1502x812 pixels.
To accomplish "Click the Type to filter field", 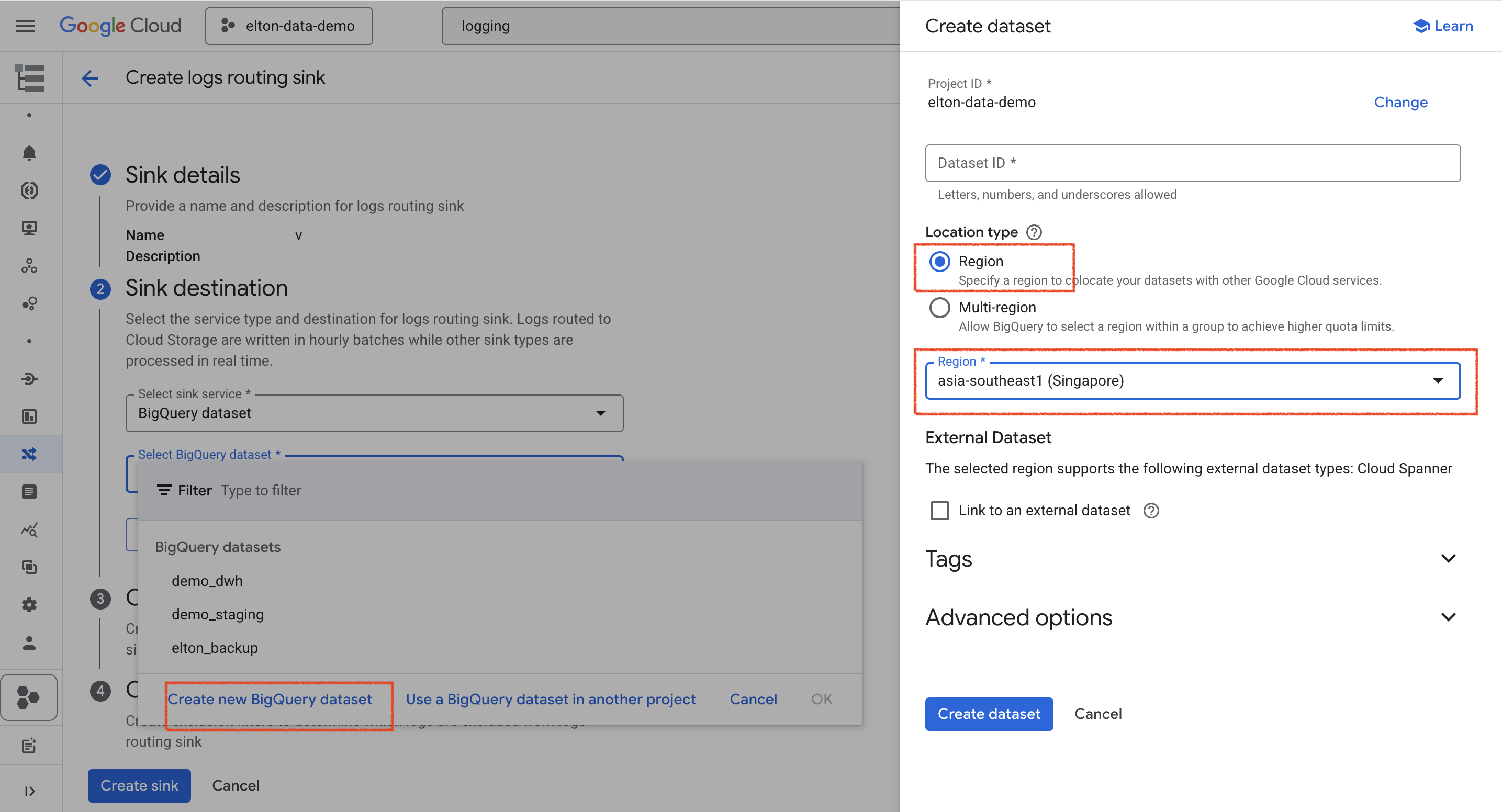I will click(x=261, y=490).
